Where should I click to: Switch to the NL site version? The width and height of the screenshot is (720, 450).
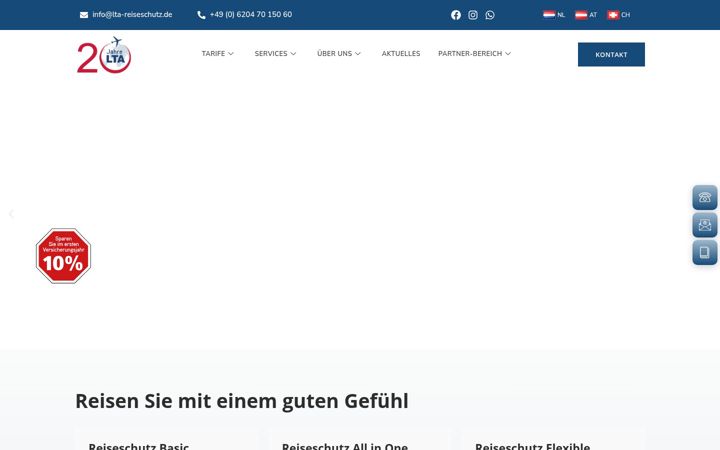[x=561, y=15]
